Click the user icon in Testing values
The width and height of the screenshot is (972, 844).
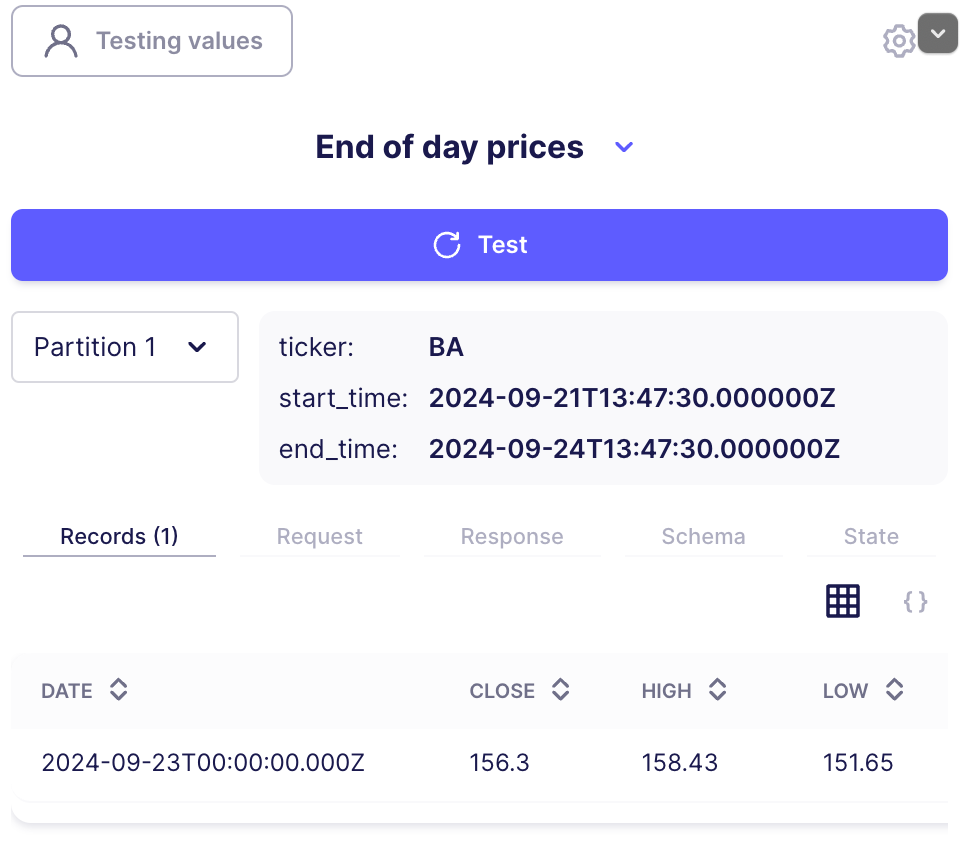[61, 41]
